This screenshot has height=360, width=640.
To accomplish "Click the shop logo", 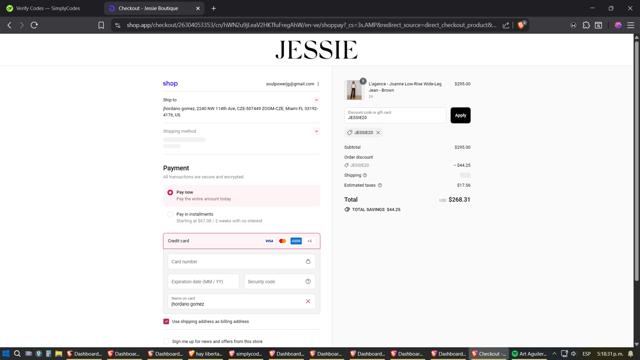I will click(x=170, y=83).
